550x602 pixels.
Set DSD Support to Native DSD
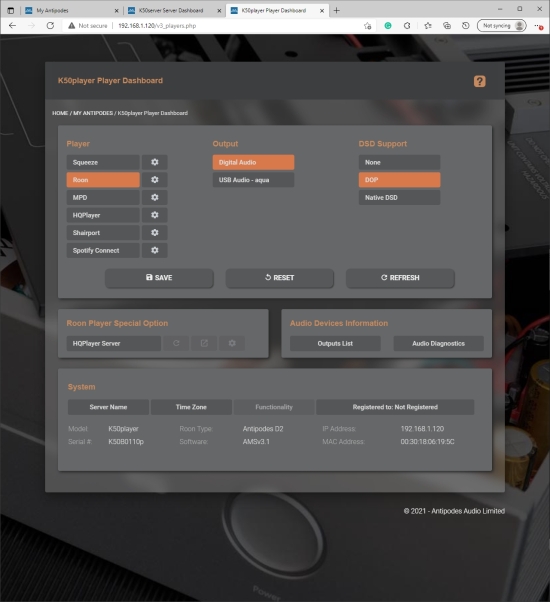coord(400,198)
